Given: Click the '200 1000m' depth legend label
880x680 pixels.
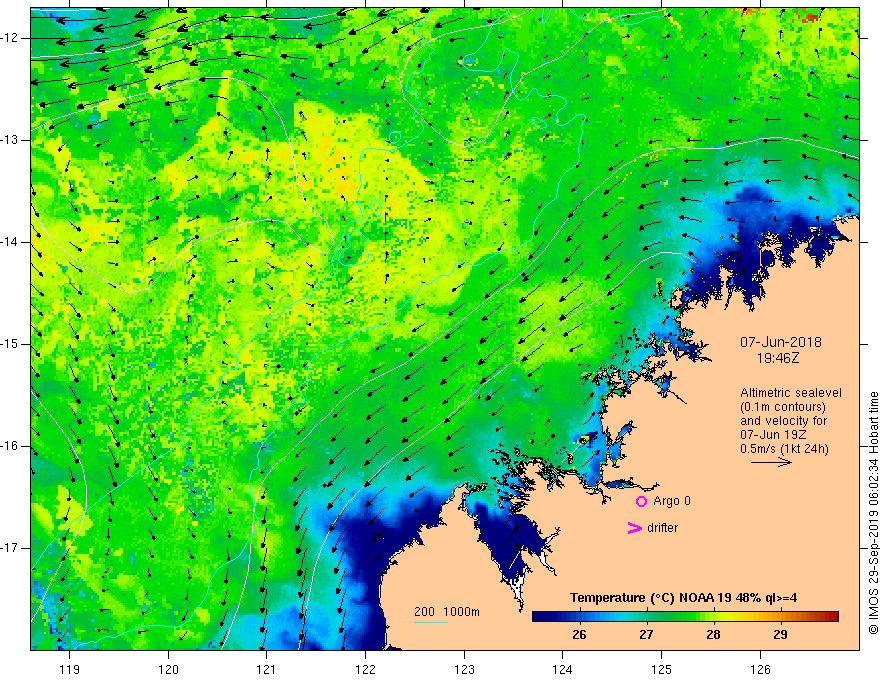Looking at the screenshot, I should coord(447,612).
